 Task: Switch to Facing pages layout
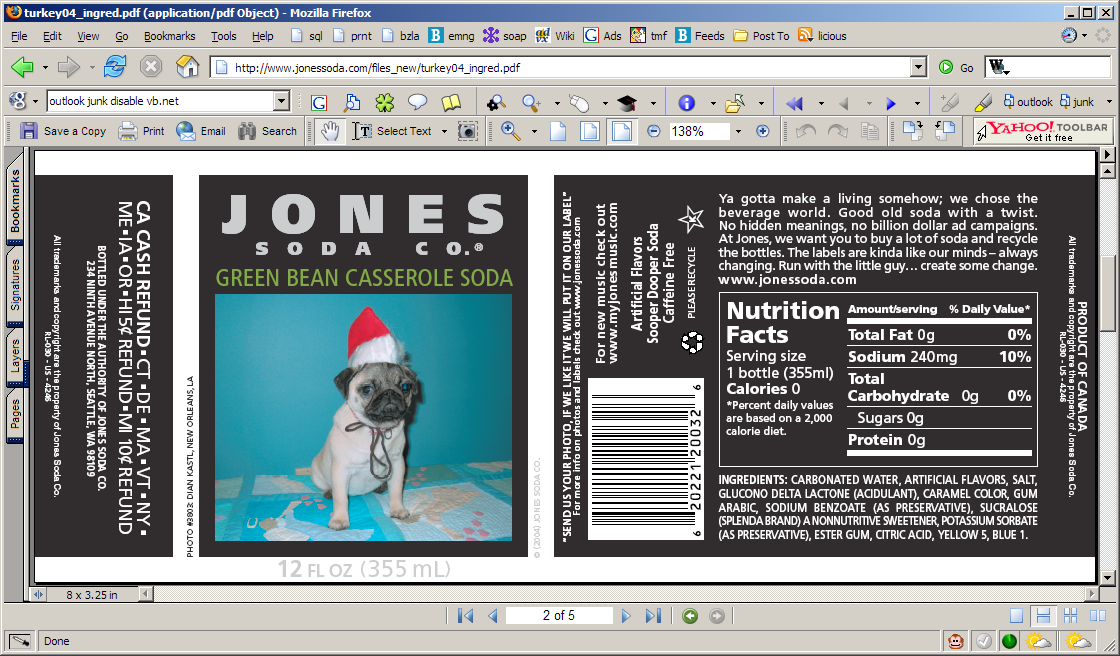pyautogui.click(x=1097, y=615)
